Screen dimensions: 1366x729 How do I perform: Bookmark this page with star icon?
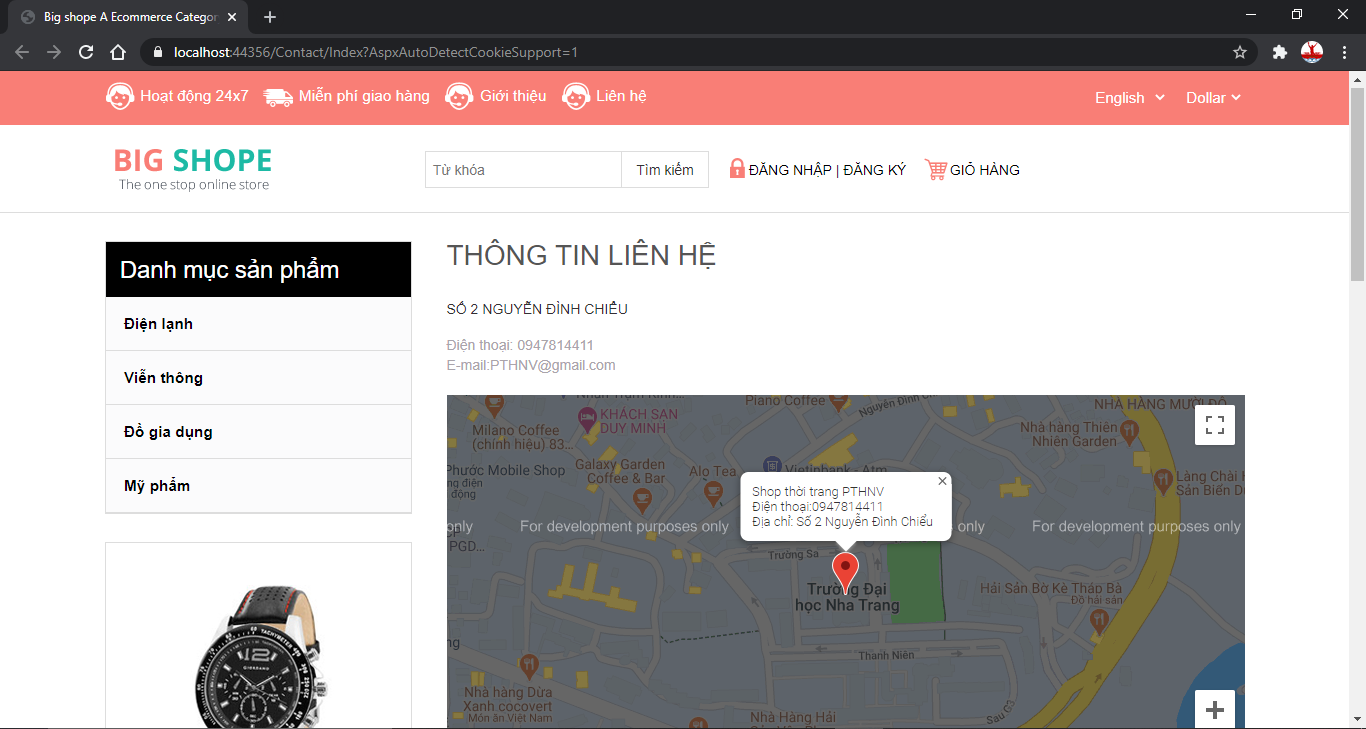click(x=1240, y=52)
